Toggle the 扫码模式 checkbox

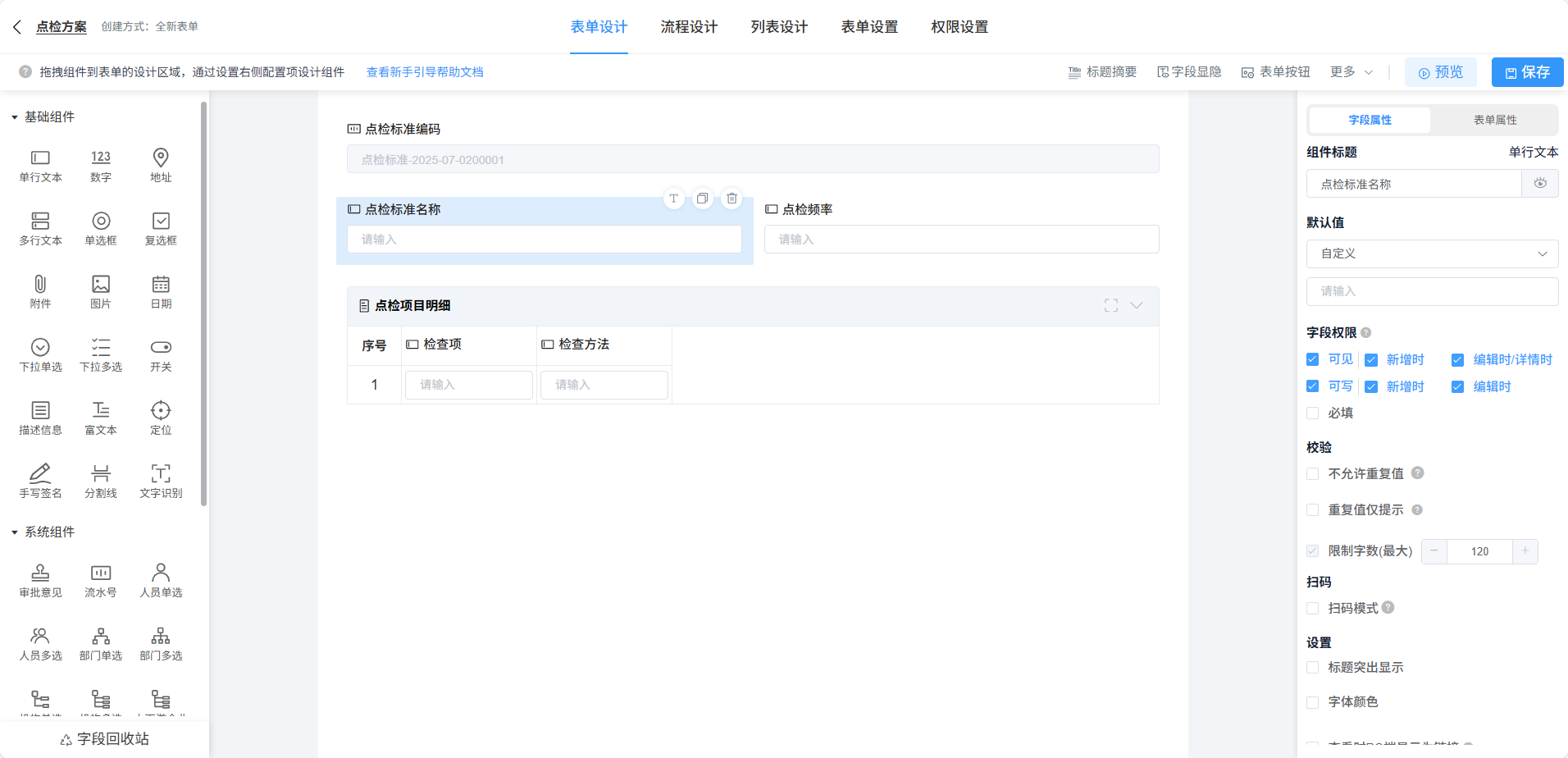click(x=1313, y=609)
